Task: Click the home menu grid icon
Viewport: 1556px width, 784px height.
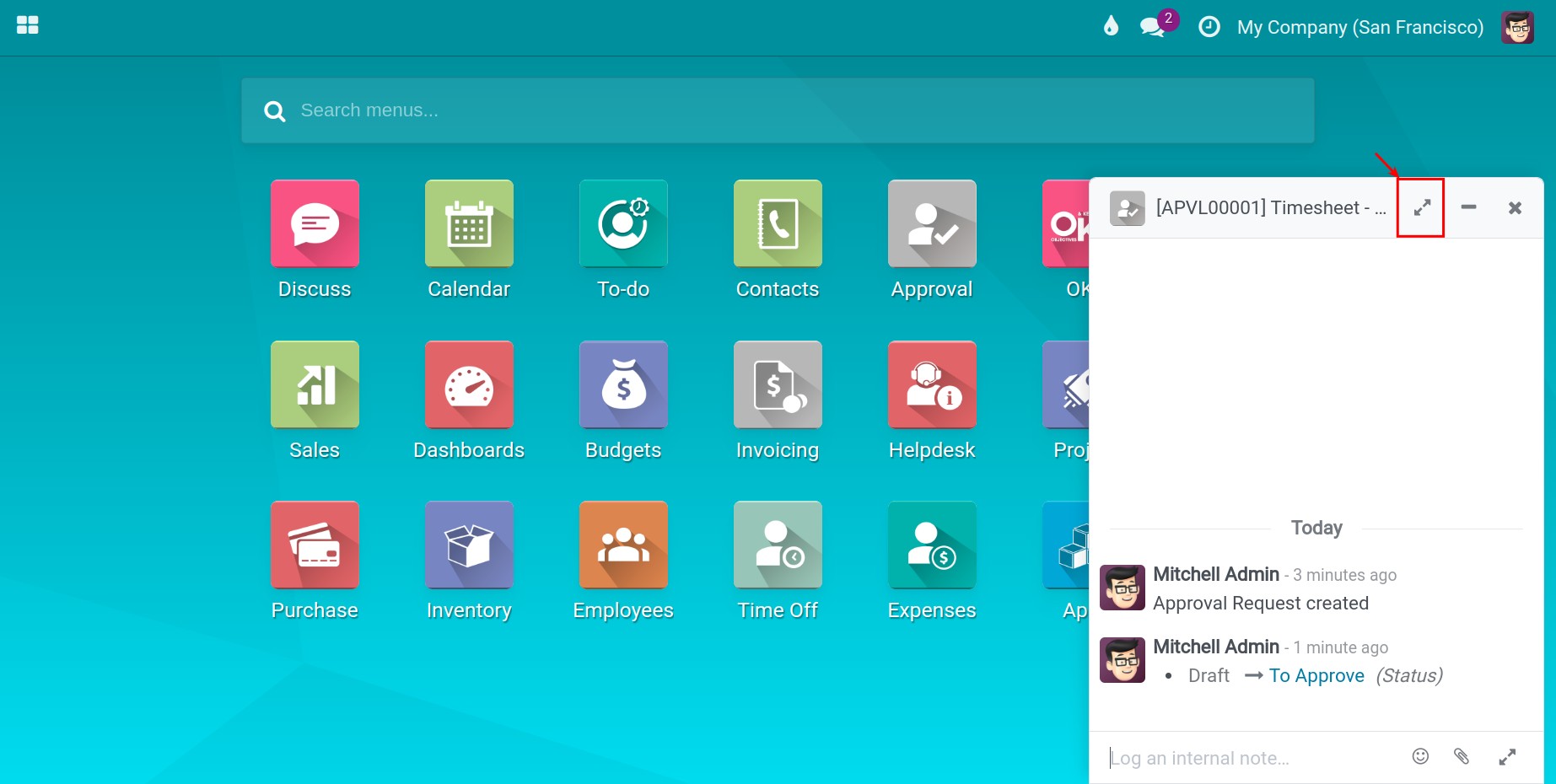Action: [28, 25]
